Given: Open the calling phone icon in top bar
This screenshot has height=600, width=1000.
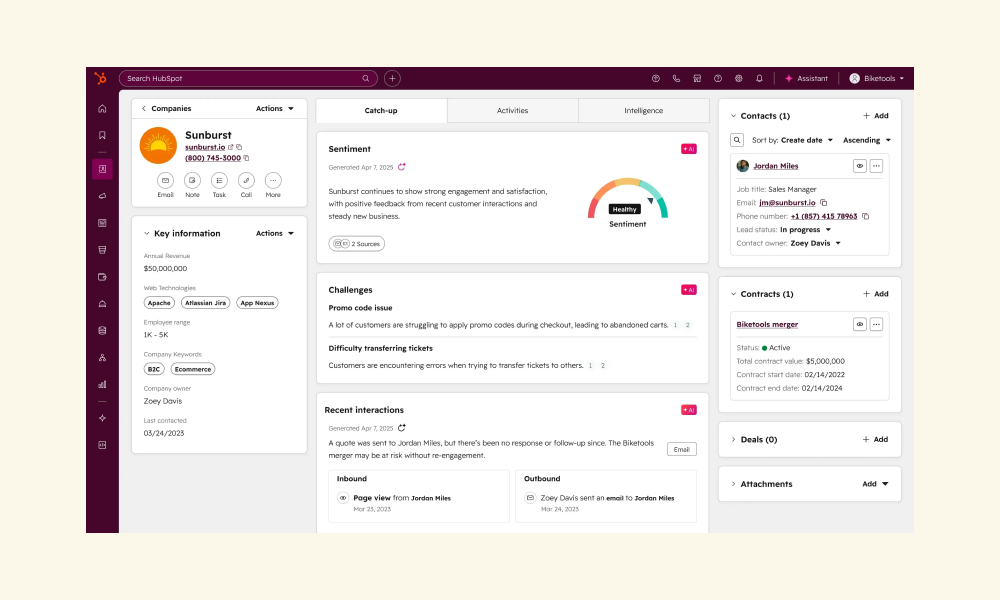Looking at the screenshot, I should tap(676, 78).
